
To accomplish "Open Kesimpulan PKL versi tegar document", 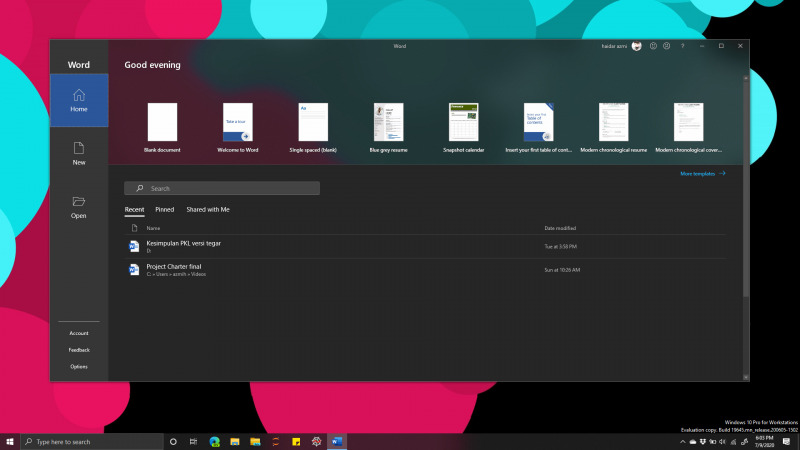I will (x=424, y=246).
